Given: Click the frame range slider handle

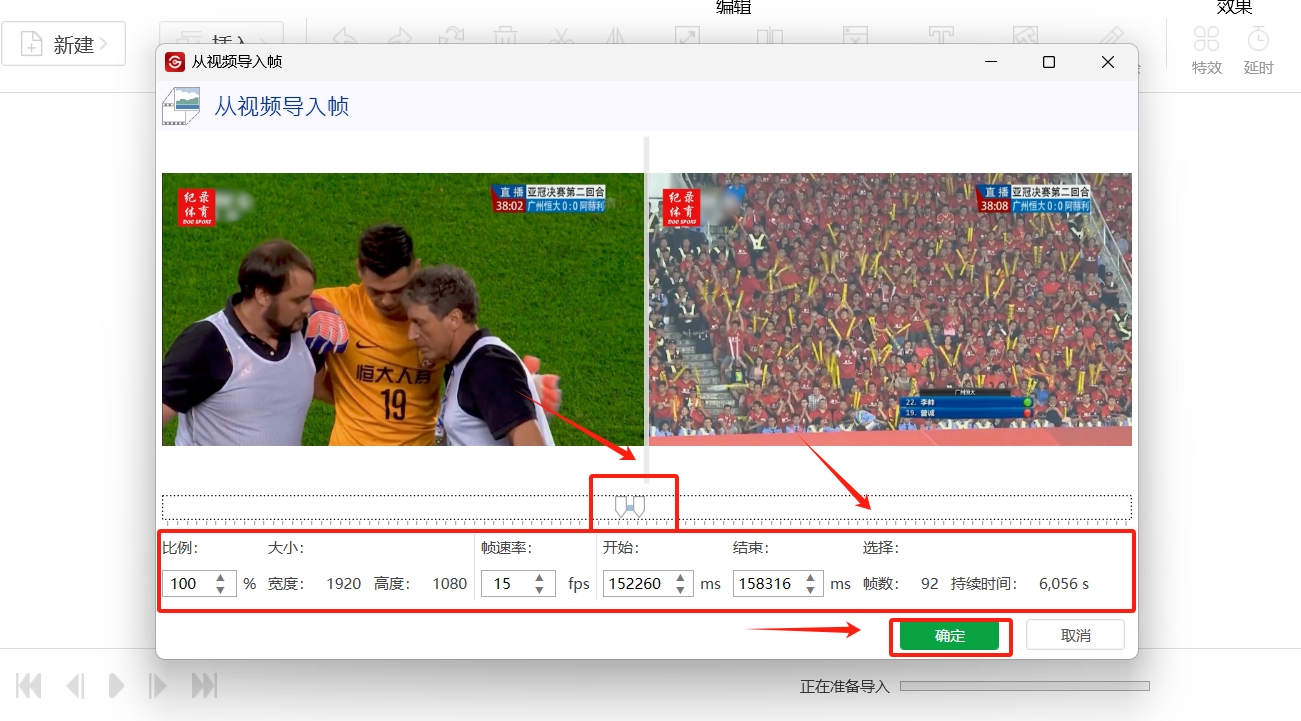Looking at the screenshot, I should (x=629, y=507).
